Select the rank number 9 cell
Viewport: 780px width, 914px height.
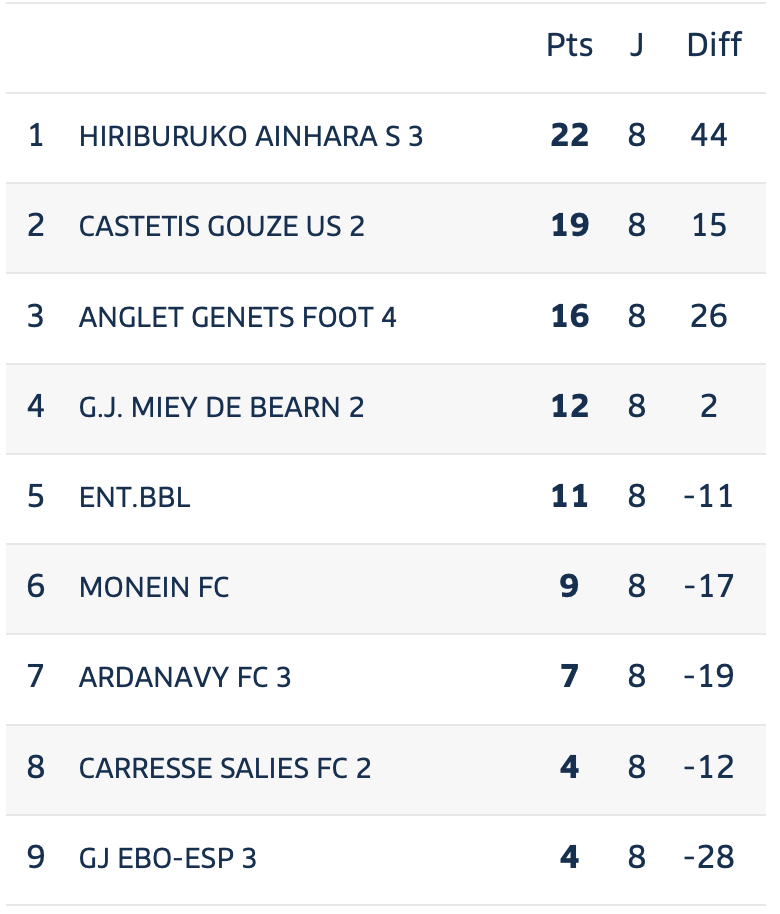[36, 857]
